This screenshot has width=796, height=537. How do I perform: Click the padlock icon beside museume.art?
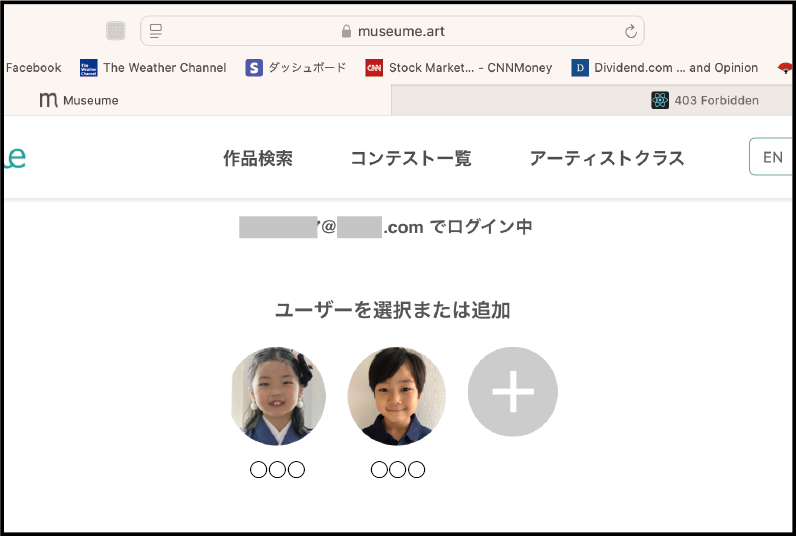click(346, 31)
